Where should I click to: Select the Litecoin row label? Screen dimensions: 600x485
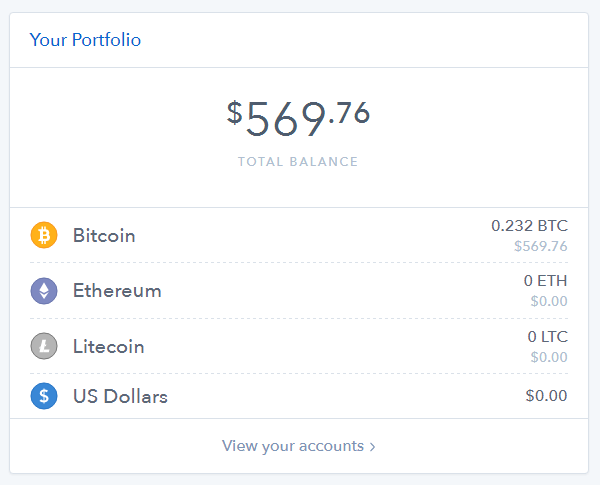tap(109, 346)
